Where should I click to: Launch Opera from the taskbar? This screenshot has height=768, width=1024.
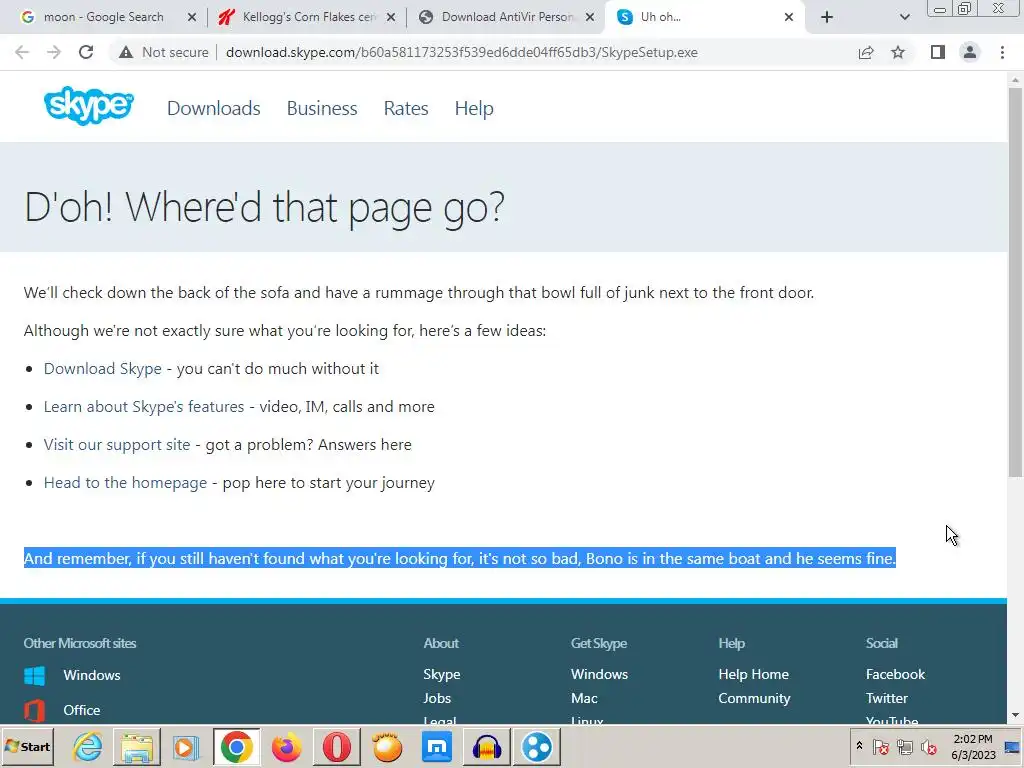pyautogui.click(x=337, y=747)
